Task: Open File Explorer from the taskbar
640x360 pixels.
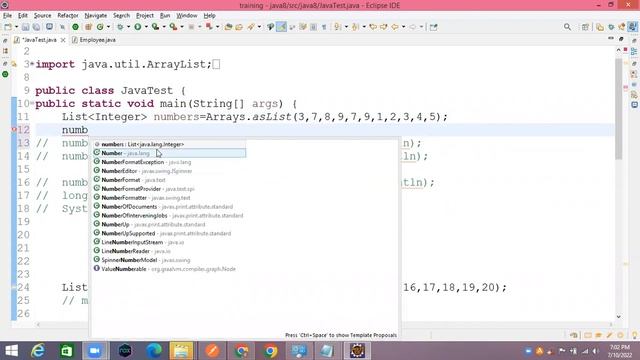Action: pyautogui.click(x=181, y=351)
